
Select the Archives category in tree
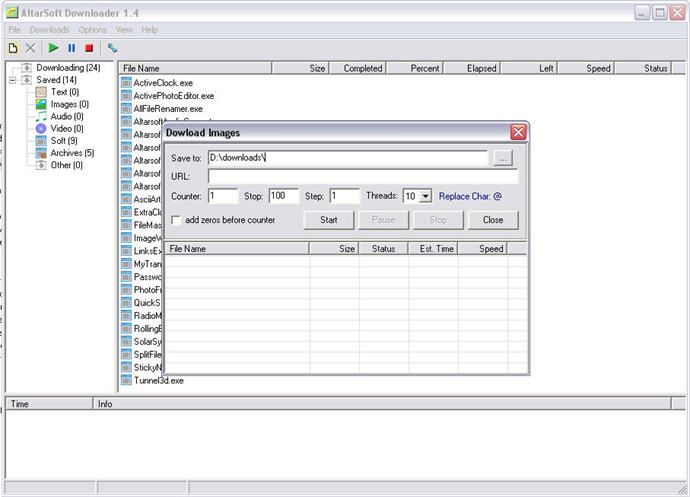click(71, 153)
